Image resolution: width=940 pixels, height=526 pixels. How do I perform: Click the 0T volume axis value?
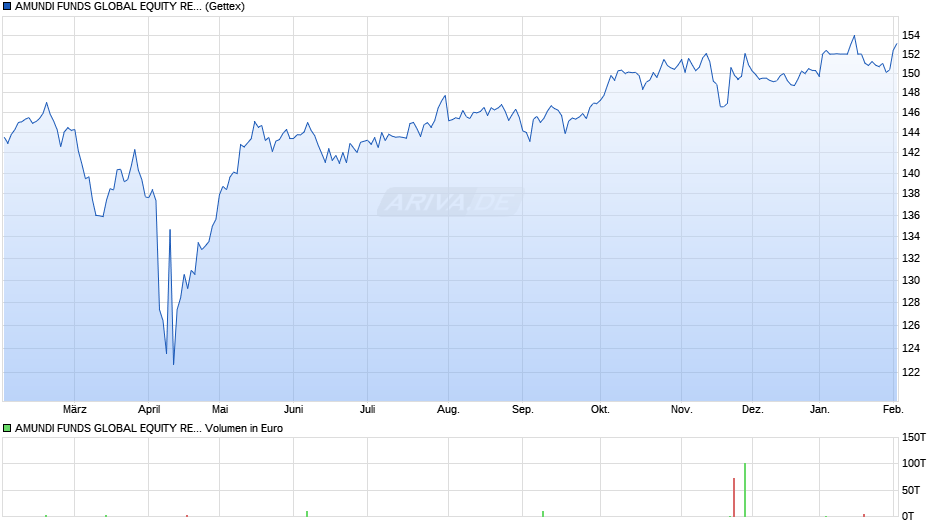point(908,516)
